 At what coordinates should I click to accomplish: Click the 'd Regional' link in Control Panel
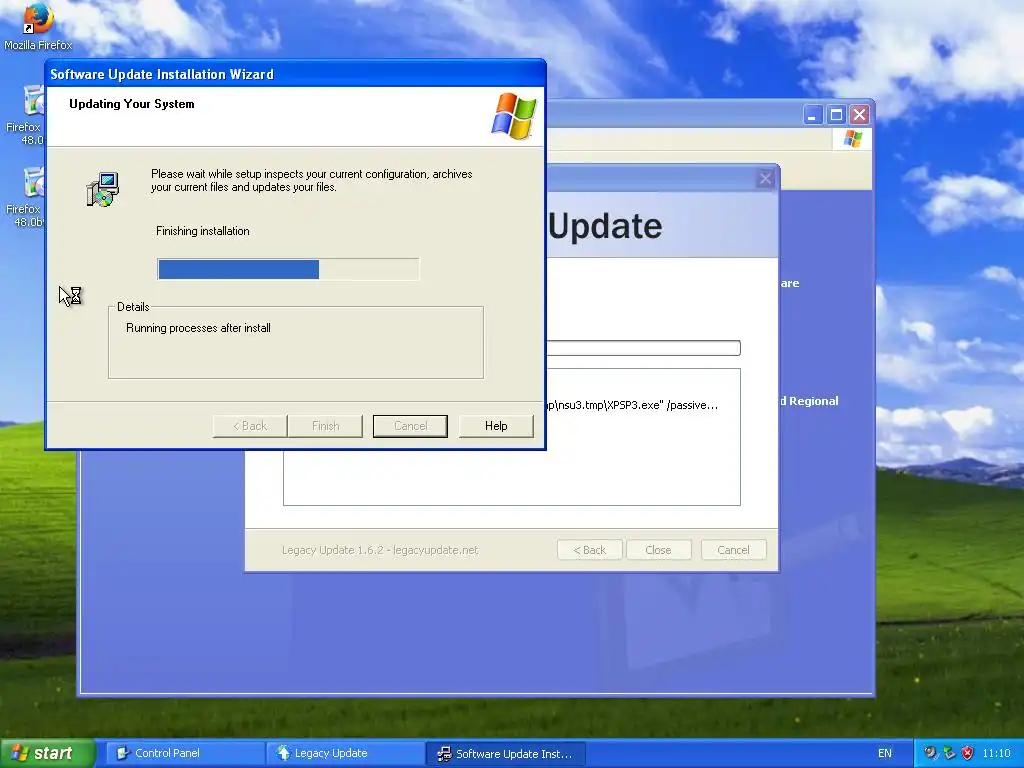pos(809,401)
